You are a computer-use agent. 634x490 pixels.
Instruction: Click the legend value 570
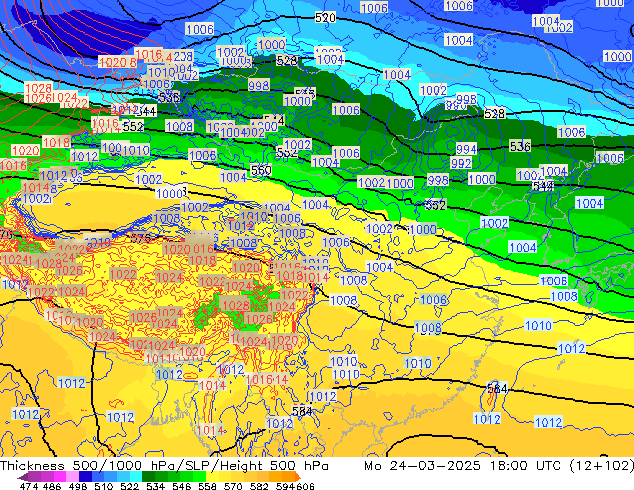233,486
